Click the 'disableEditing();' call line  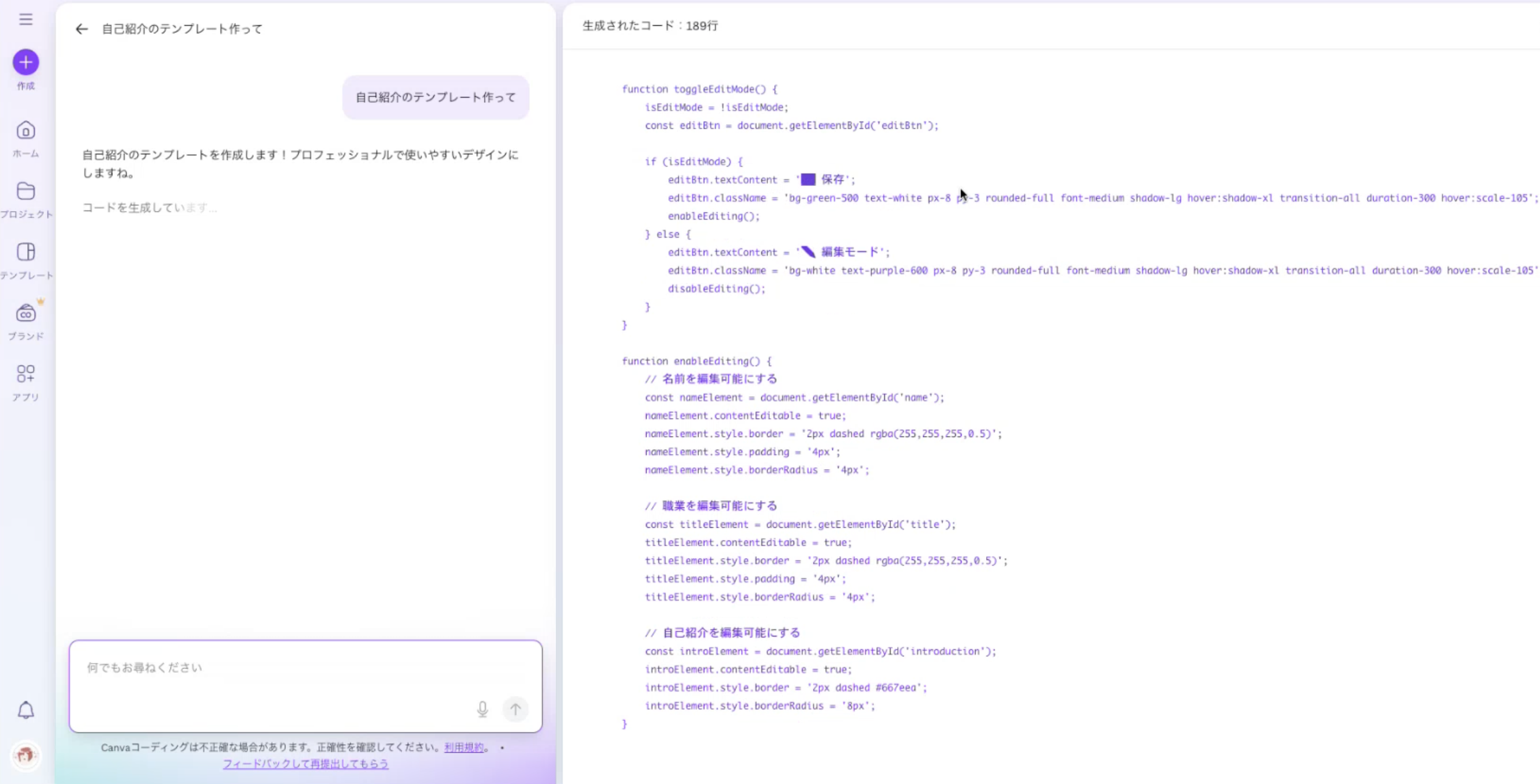click(716, 288)
